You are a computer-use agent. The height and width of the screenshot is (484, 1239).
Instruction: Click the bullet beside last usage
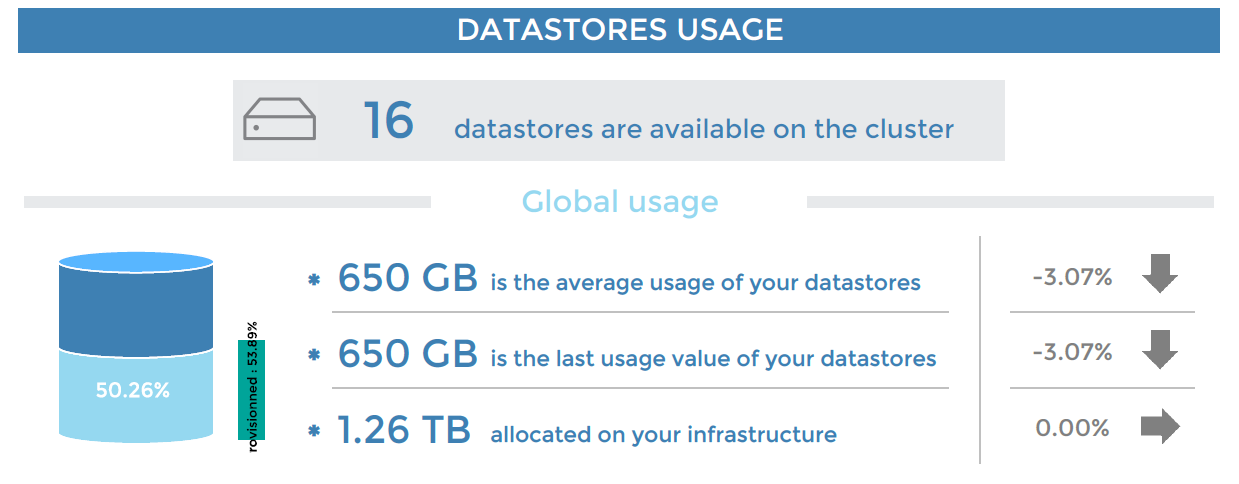pos(314,356)
